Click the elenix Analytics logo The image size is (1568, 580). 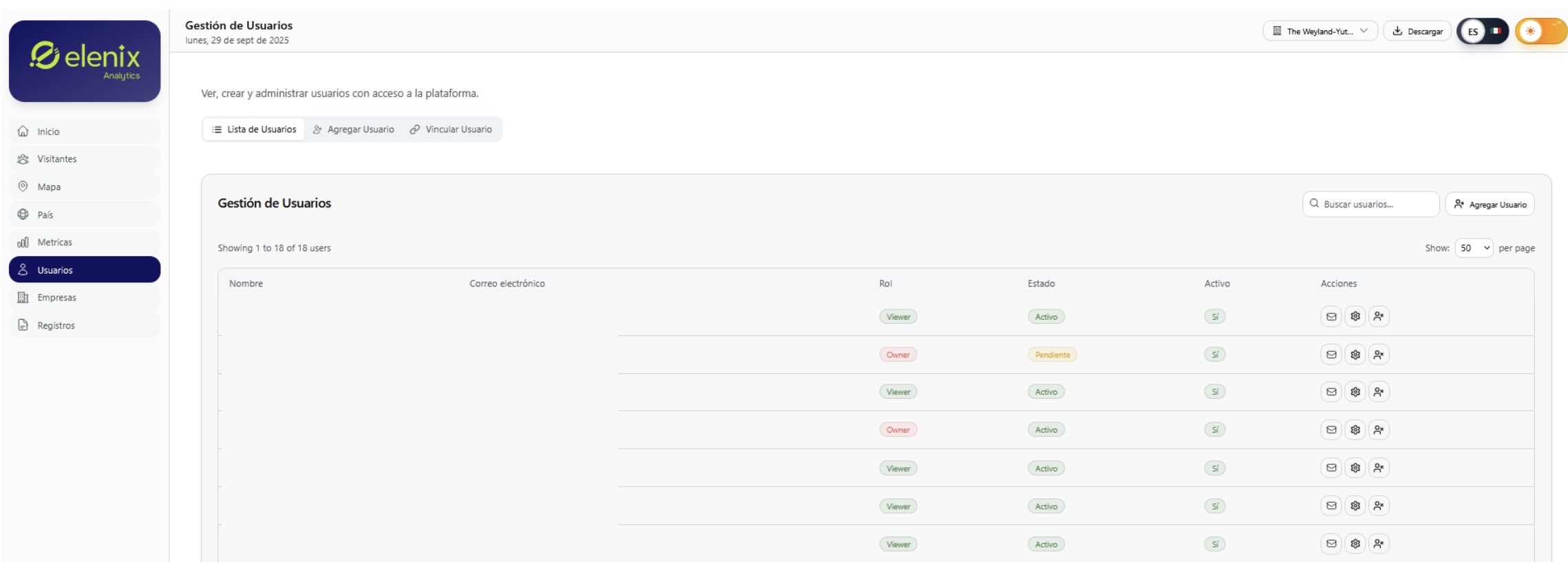click(x=85, y=61)
